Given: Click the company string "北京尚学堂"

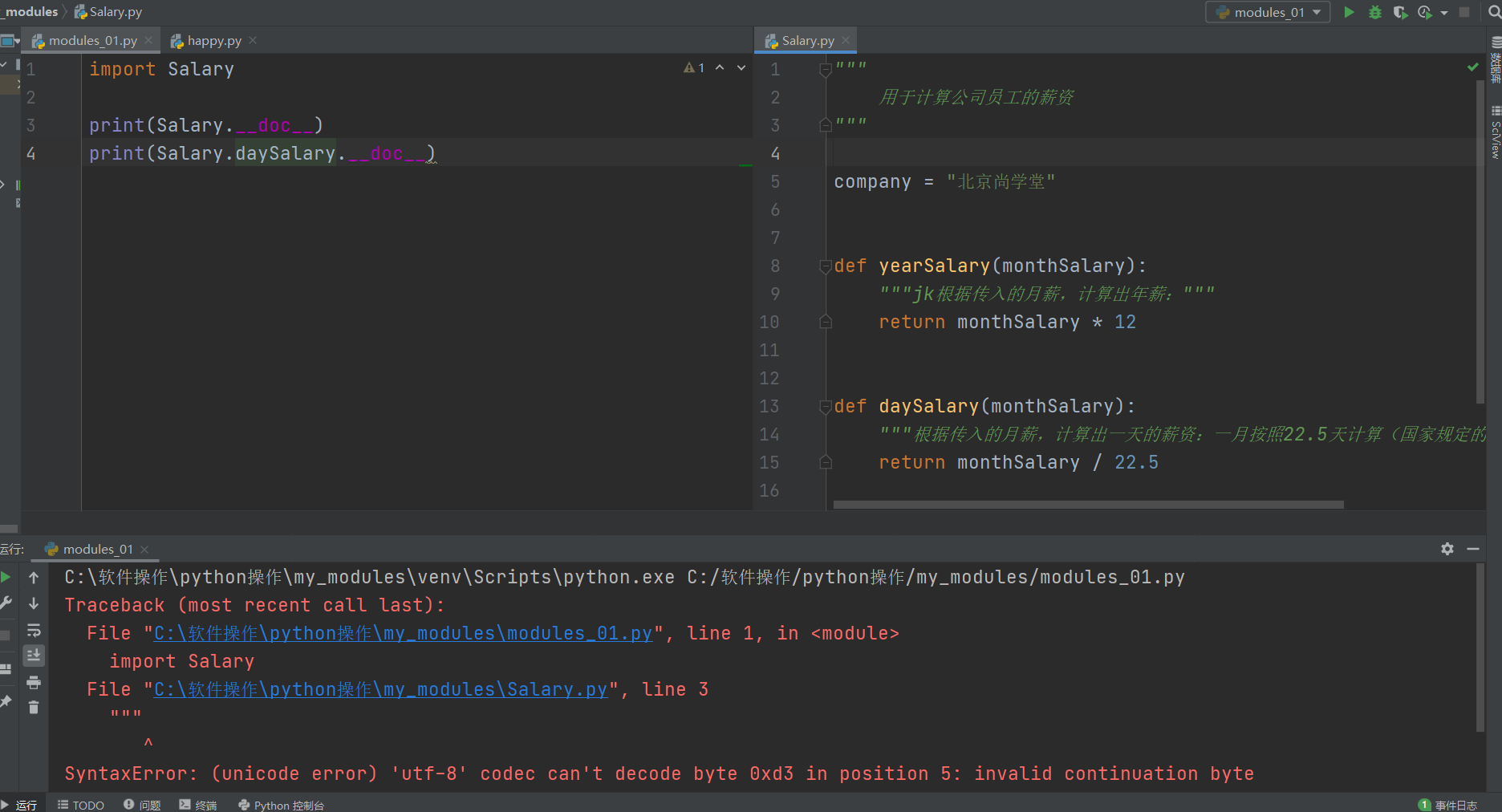Looking at the screenshot, I should point(1001,182).
